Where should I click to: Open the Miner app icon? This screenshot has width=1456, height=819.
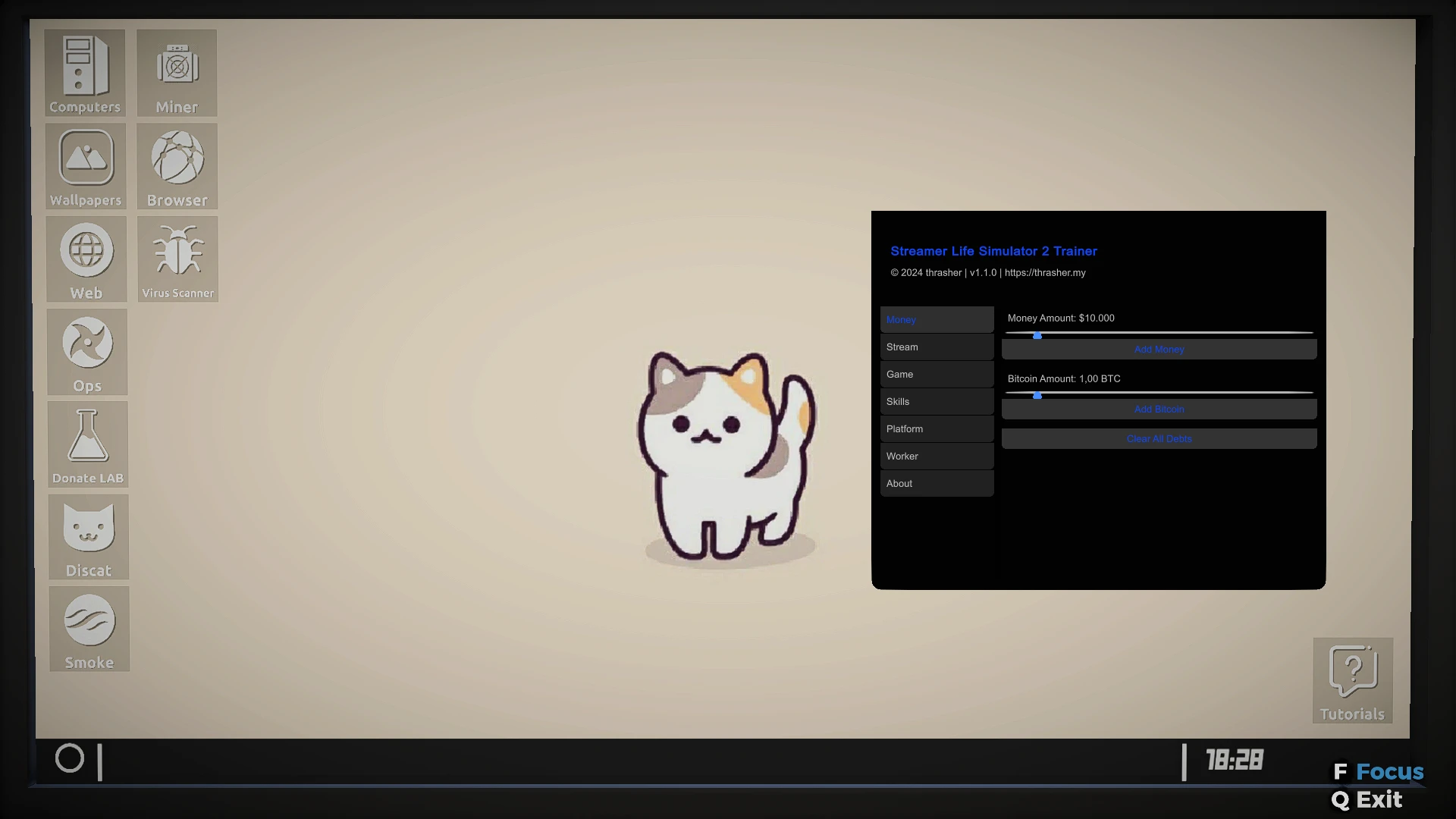click(177, 73)
